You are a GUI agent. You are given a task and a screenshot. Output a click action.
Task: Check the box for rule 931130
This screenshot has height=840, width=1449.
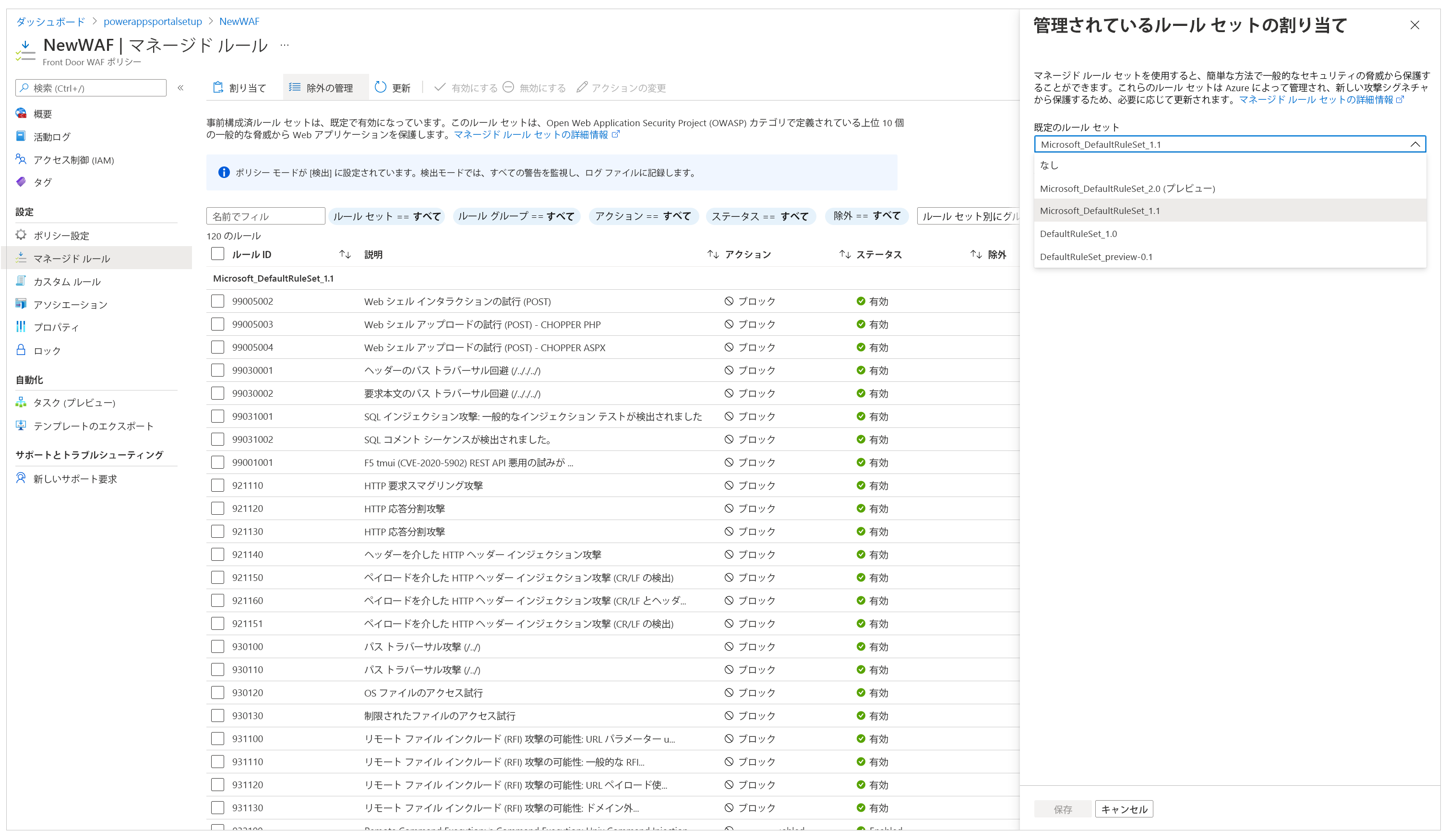point(217,807)
